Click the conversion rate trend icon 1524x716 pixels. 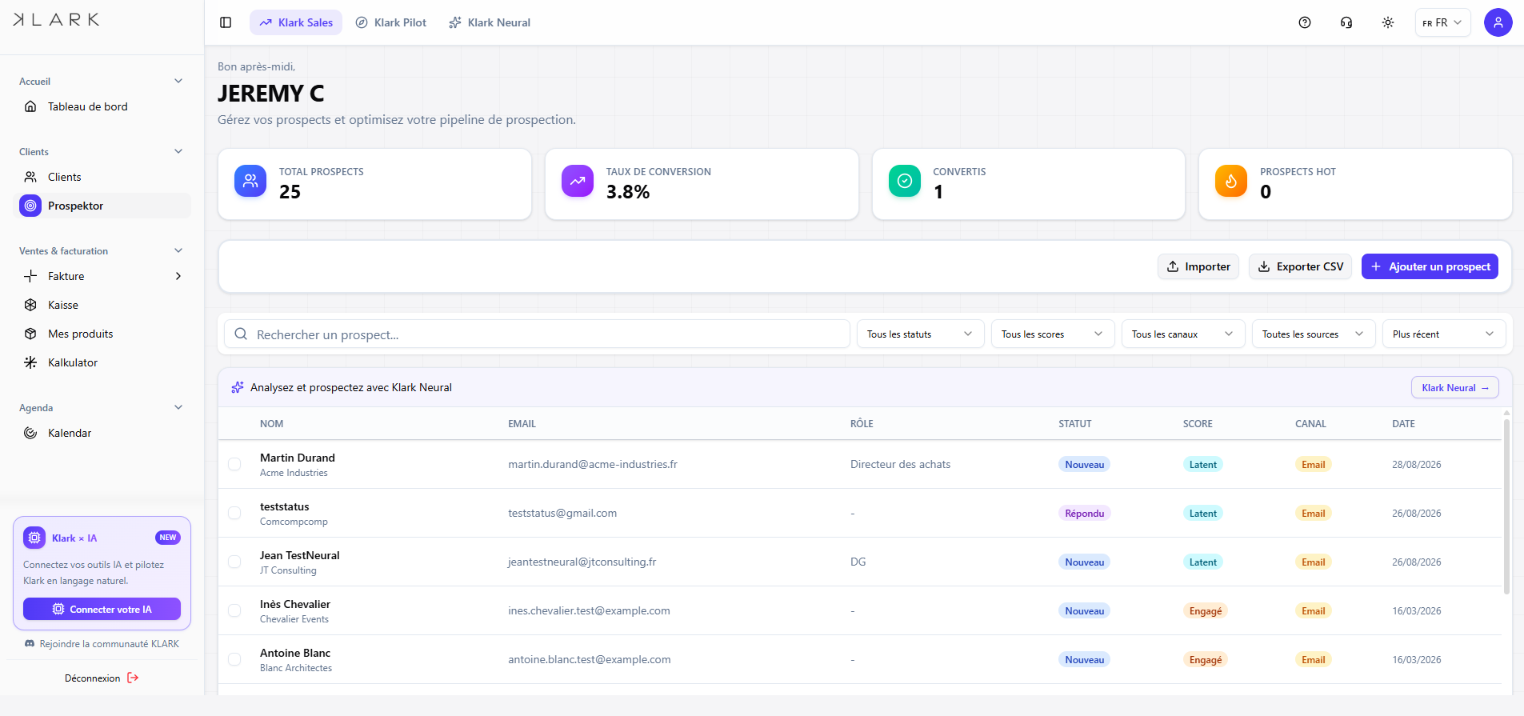[x=577, y=181]
